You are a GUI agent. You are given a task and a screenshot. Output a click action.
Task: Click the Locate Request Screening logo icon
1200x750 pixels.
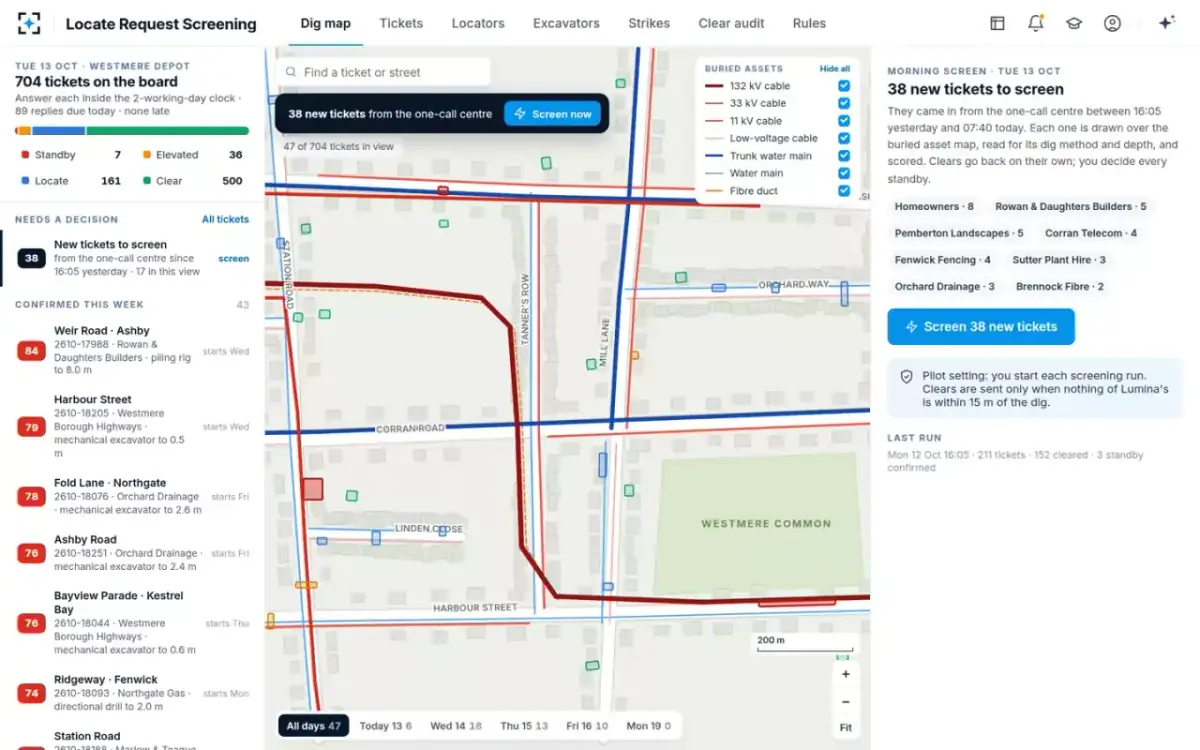pos(30,23)
